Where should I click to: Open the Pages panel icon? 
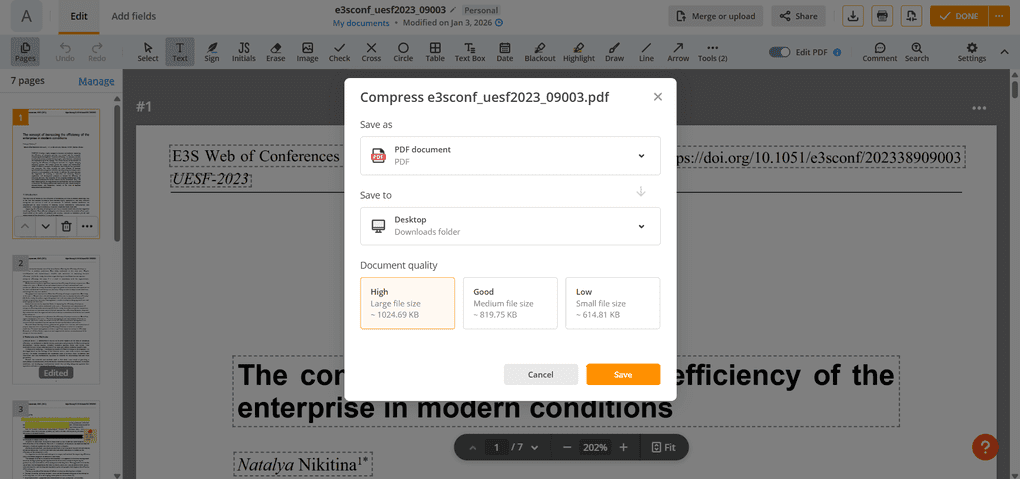[25, 51]
